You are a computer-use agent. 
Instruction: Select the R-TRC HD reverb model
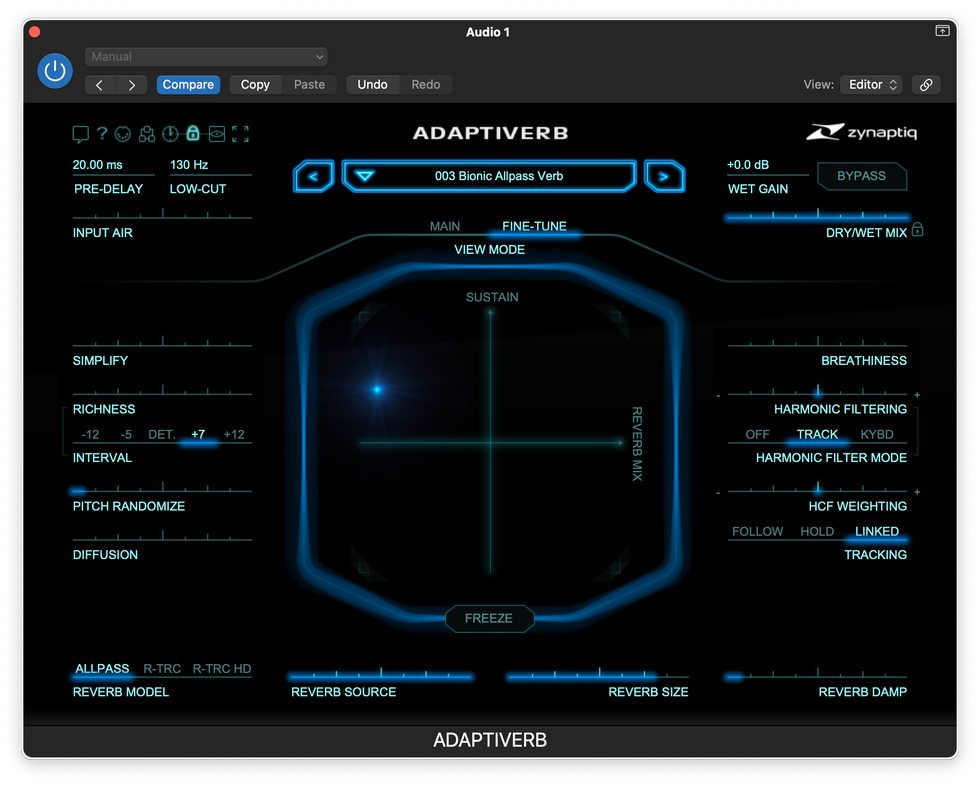point(222,669)
